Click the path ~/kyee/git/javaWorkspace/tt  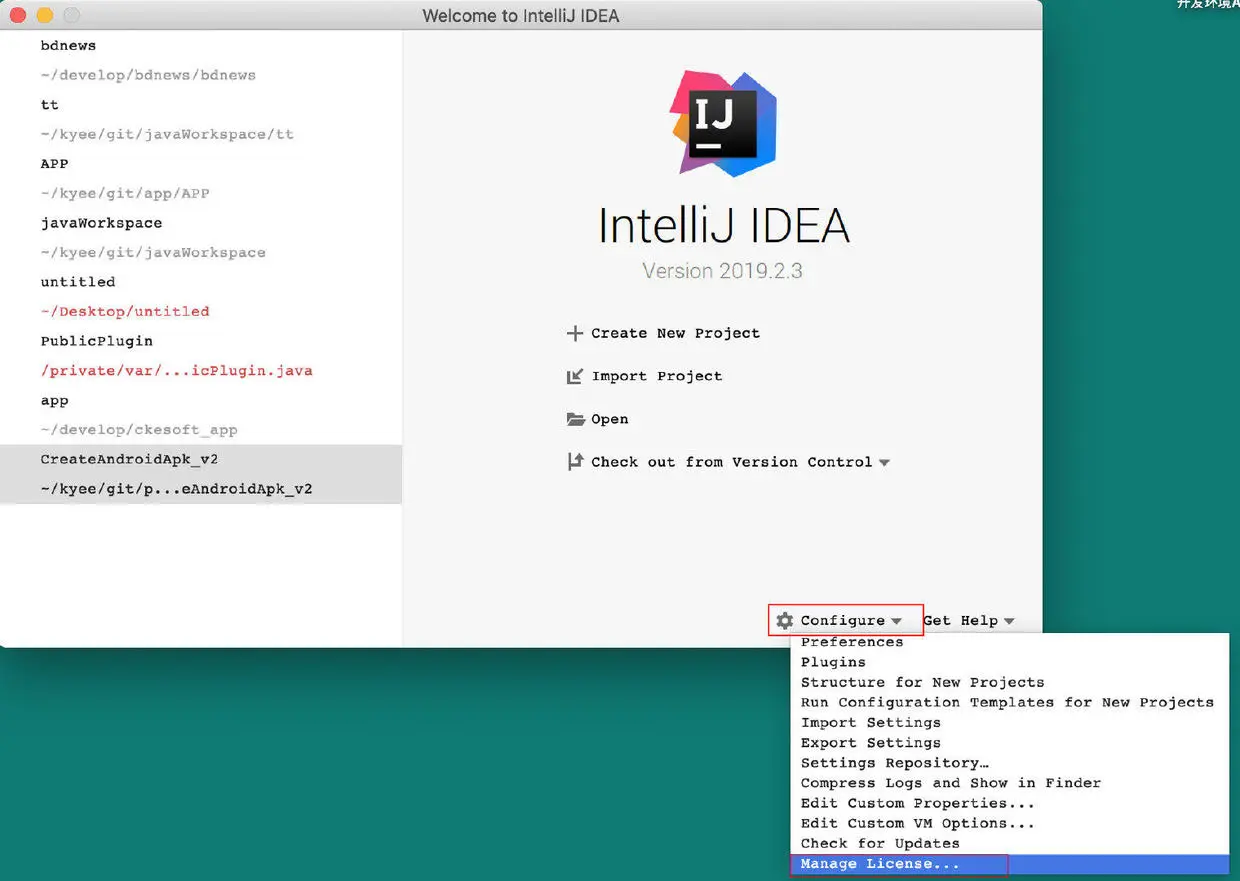[x=167, y=134]
